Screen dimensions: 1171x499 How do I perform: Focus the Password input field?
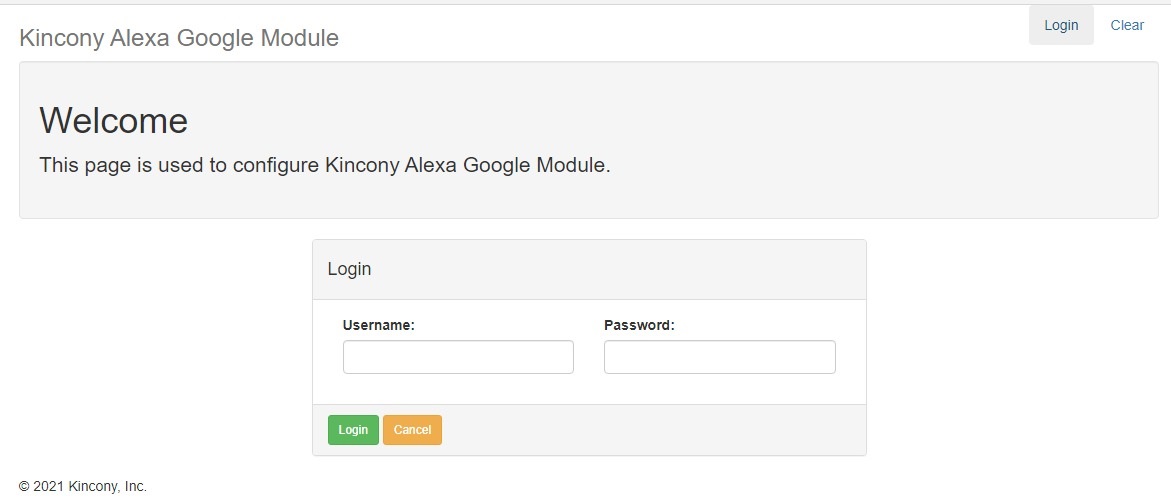(x=719, y=357)
